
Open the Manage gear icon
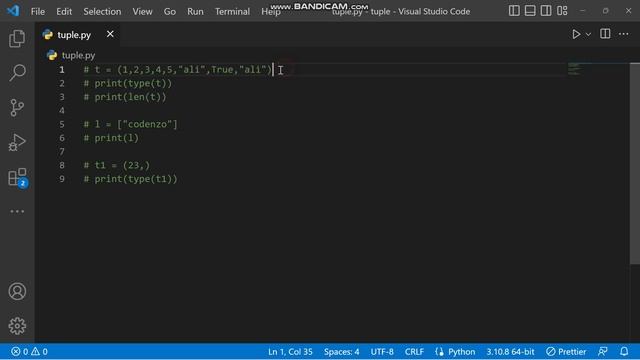[17, 326]
